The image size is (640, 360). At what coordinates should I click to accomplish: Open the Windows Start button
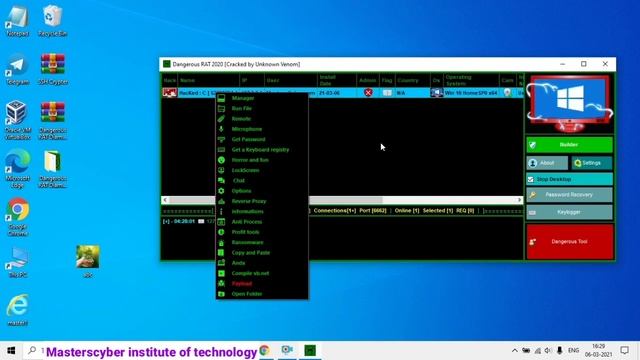tap(11, 351)
